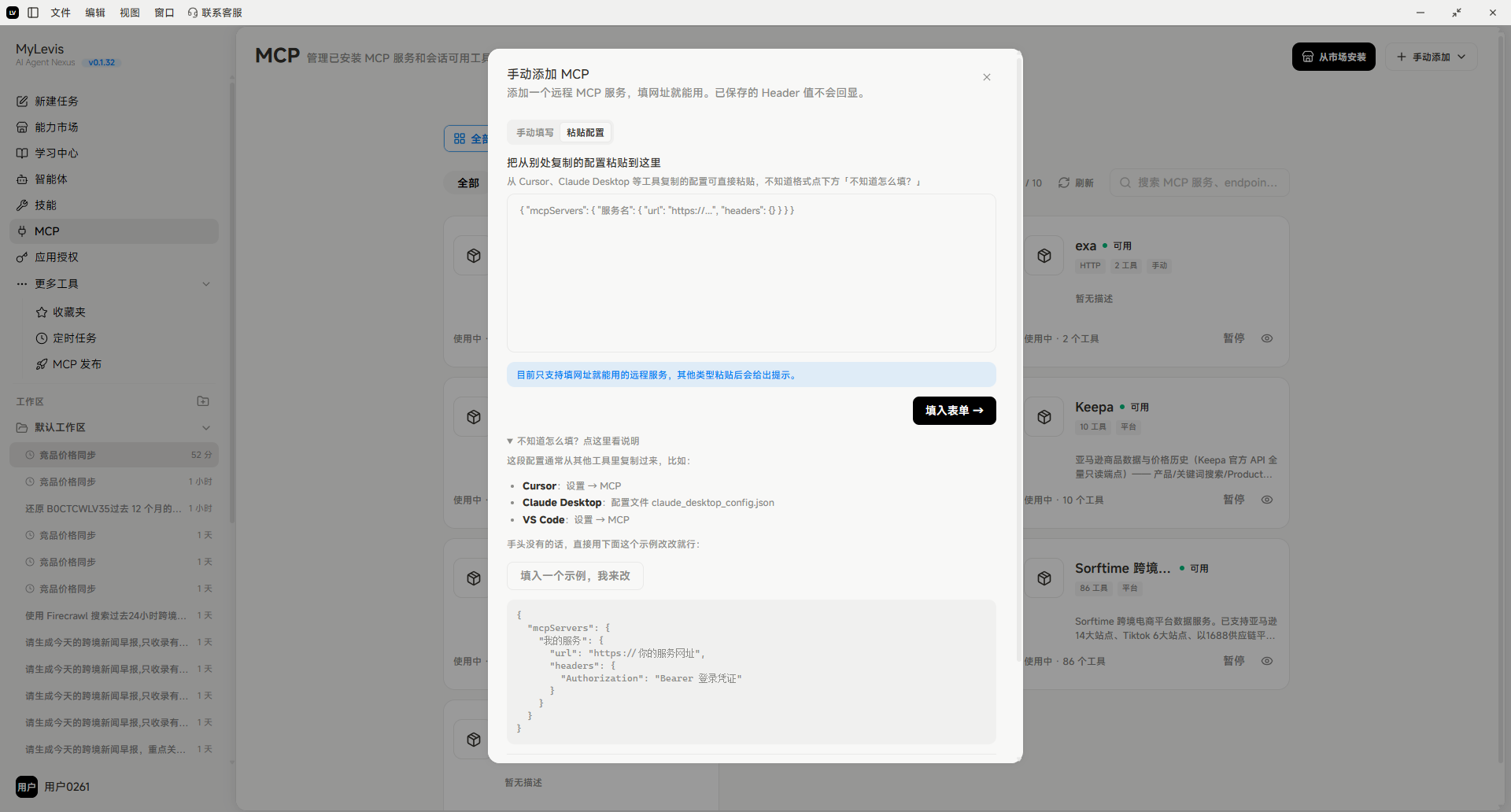Click exa server cube icon

point(1044,256)
